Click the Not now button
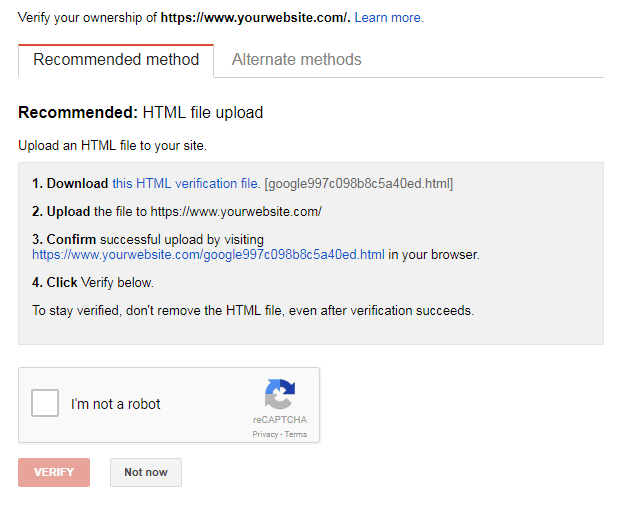Image resolution: width=634 pixels, height=505 pixels. [146, 472]
